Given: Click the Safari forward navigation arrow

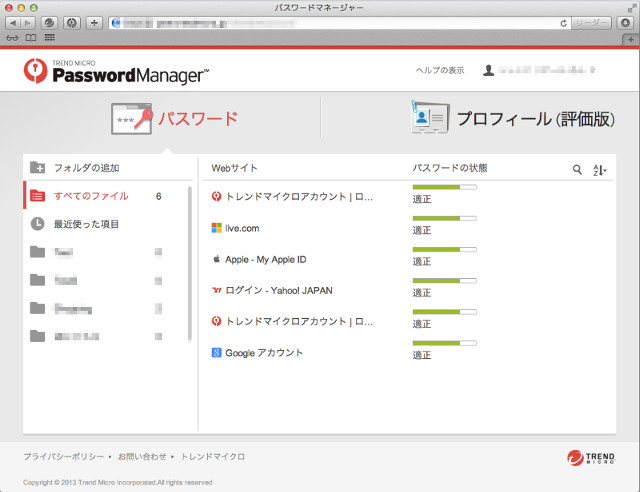Looking at the screenshot, I should tap(28, 23).
